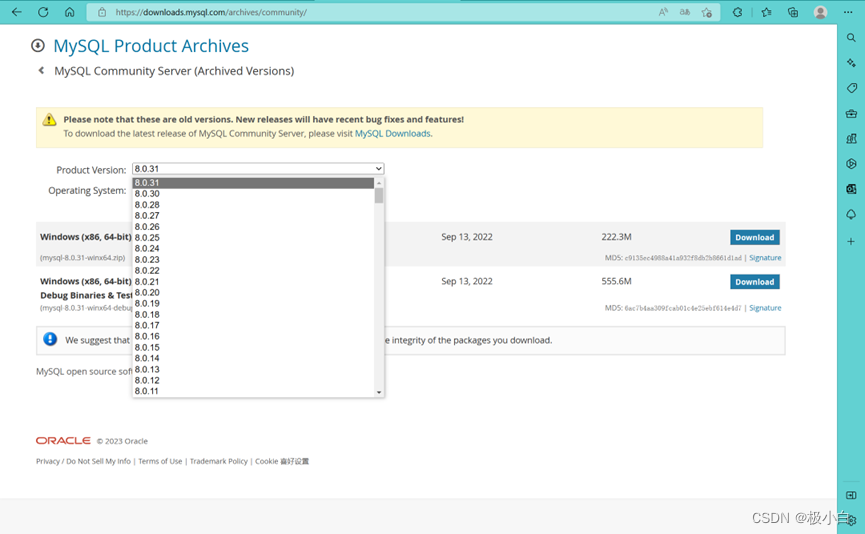
Task: Pick version 8.0.18 option
Action: [x=253, y=314]
